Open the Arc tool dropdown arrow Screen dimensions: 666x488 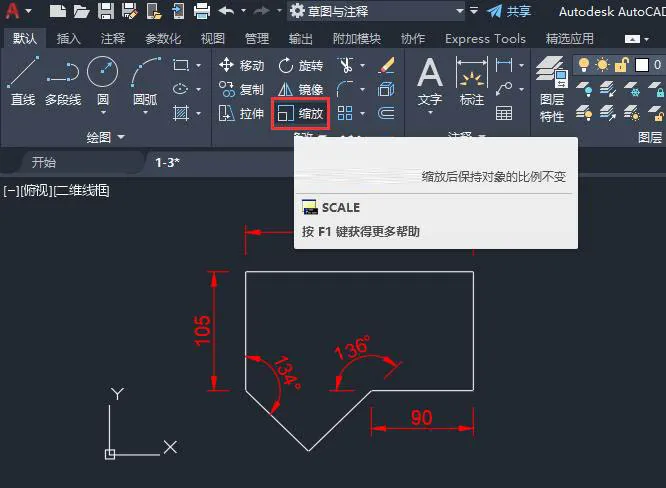[x=145, y=113]
